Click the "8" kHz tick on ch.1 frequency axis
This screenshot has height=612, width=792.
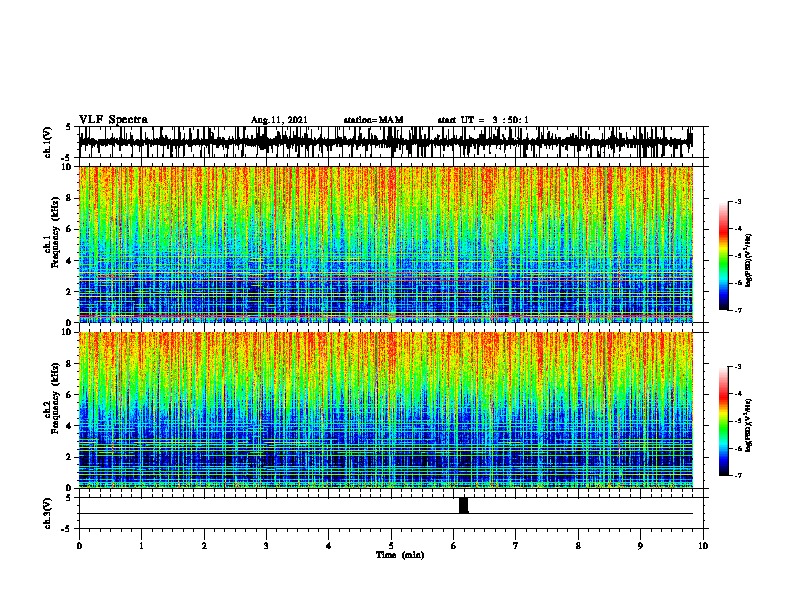[x=70, y=198]
